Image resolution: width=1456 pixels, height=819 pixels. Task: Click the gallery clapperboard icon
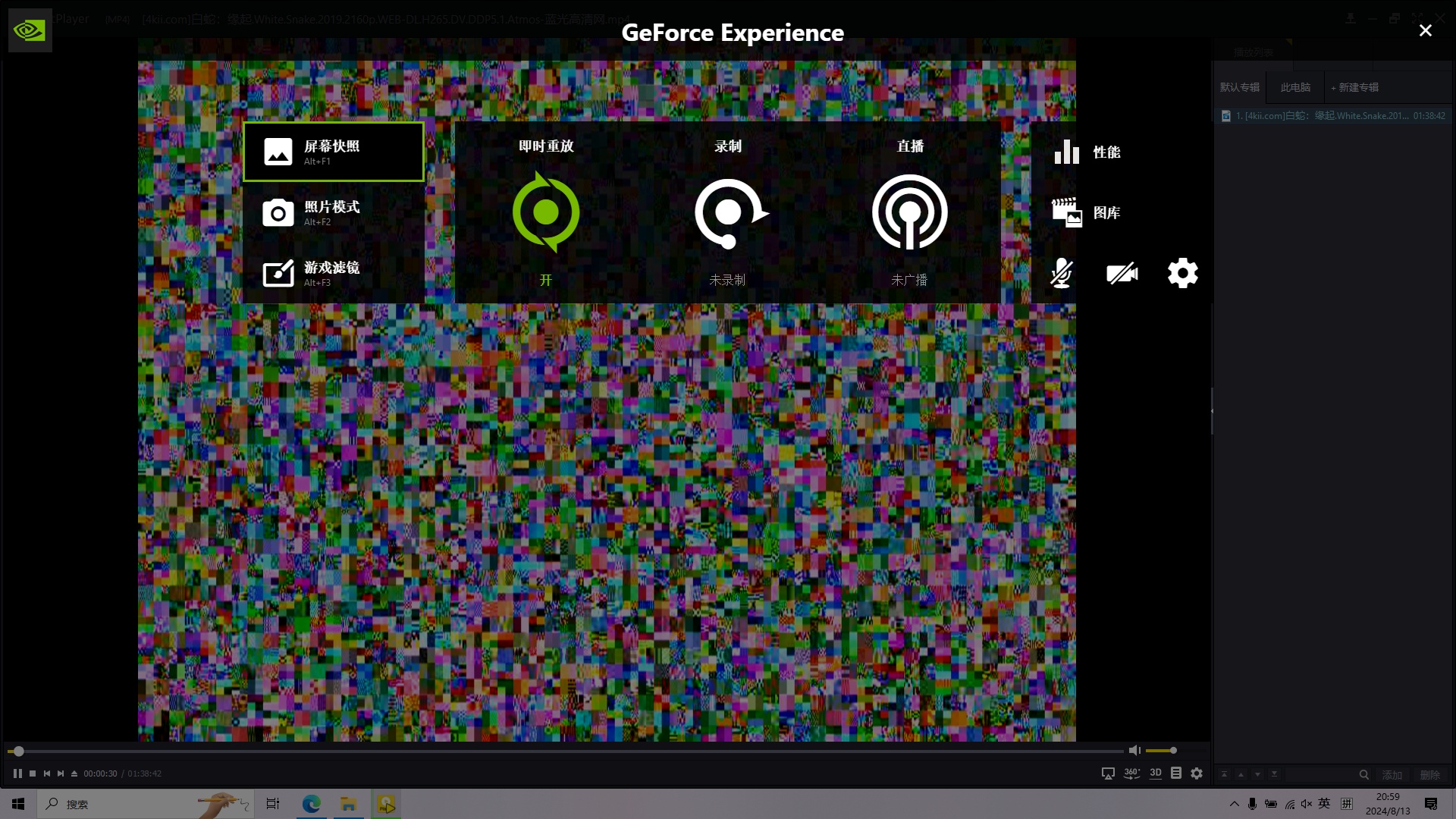pyautogui.click(x=1067, y=212)
